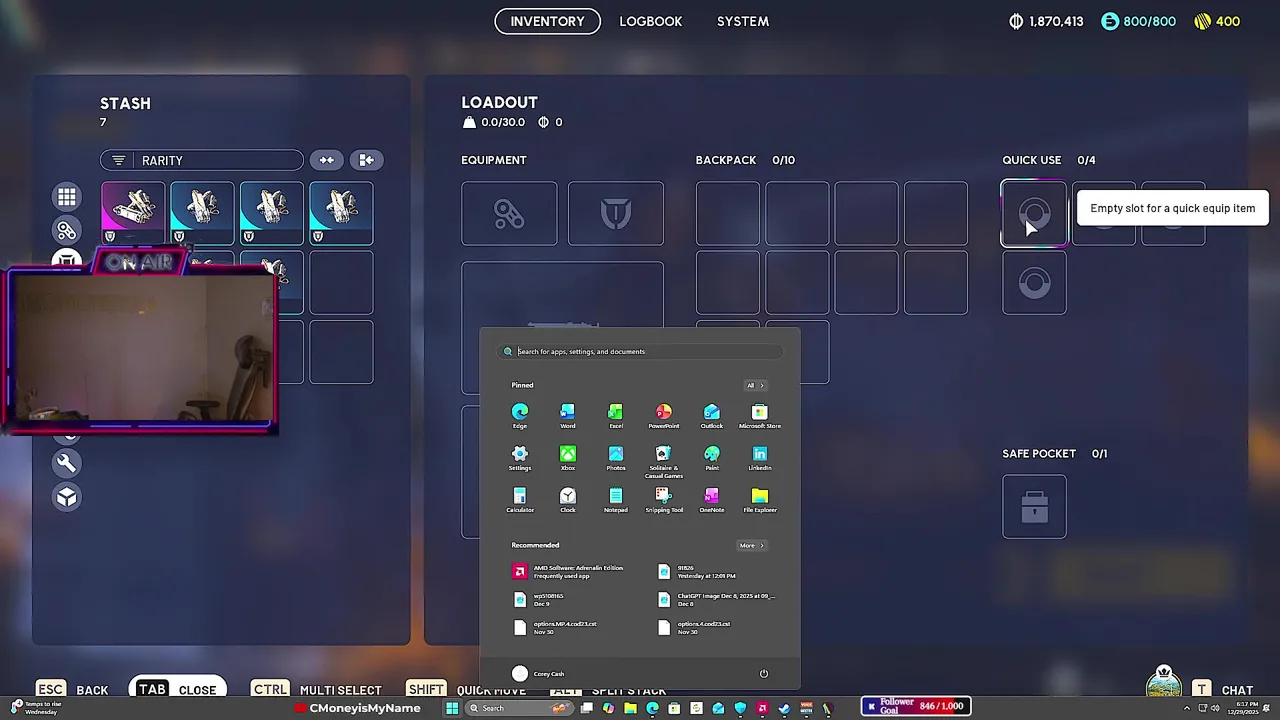Click the Multi Select prompt
Image resolution: width=1280 pixels, height=720 pixels.
(316, 690)
